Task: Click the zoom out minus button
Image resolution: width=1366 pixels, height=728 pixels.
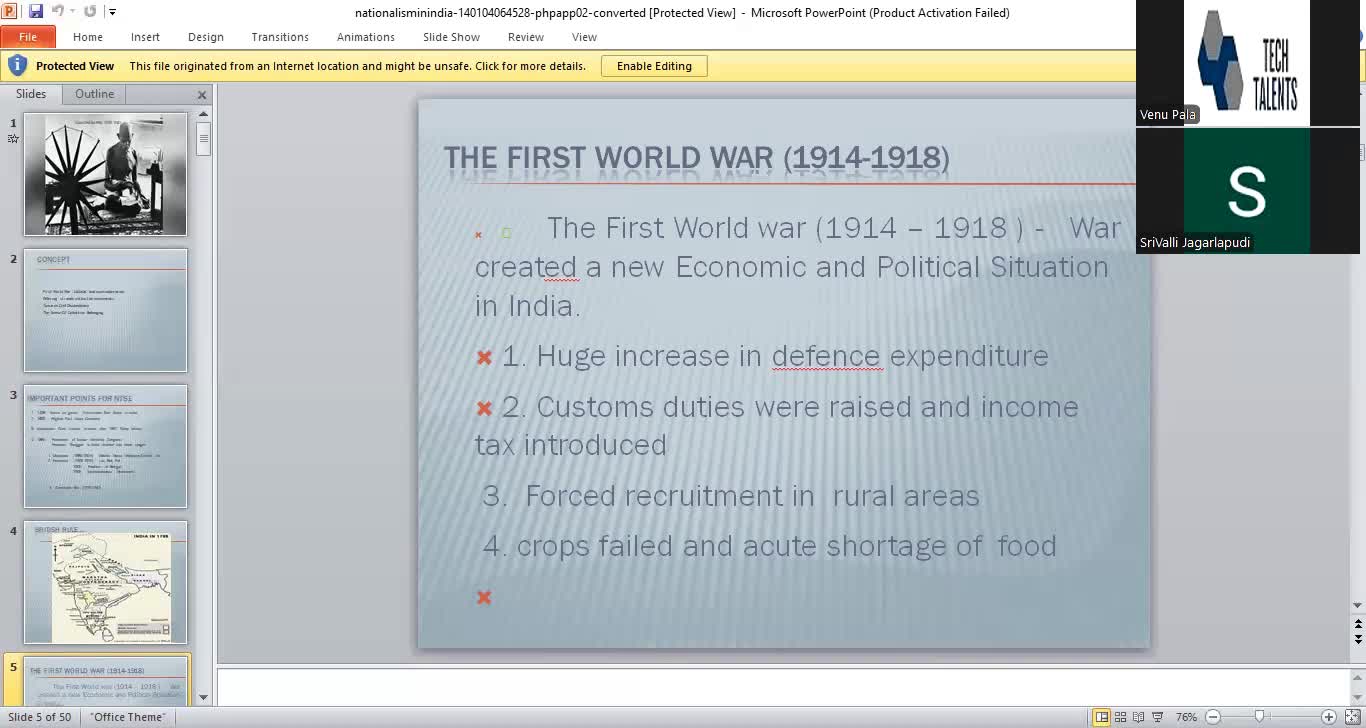Action: click(x=1213, y=717)
